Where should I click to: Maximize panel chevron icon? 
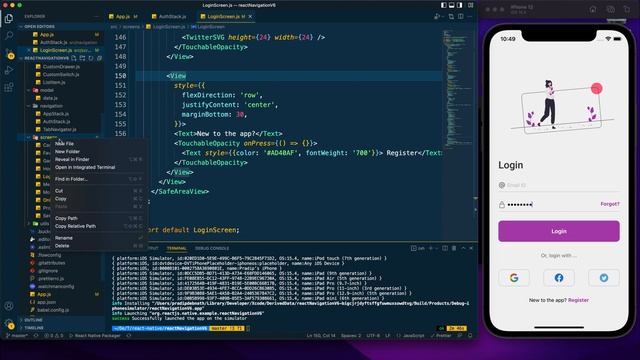coord(463,248)
